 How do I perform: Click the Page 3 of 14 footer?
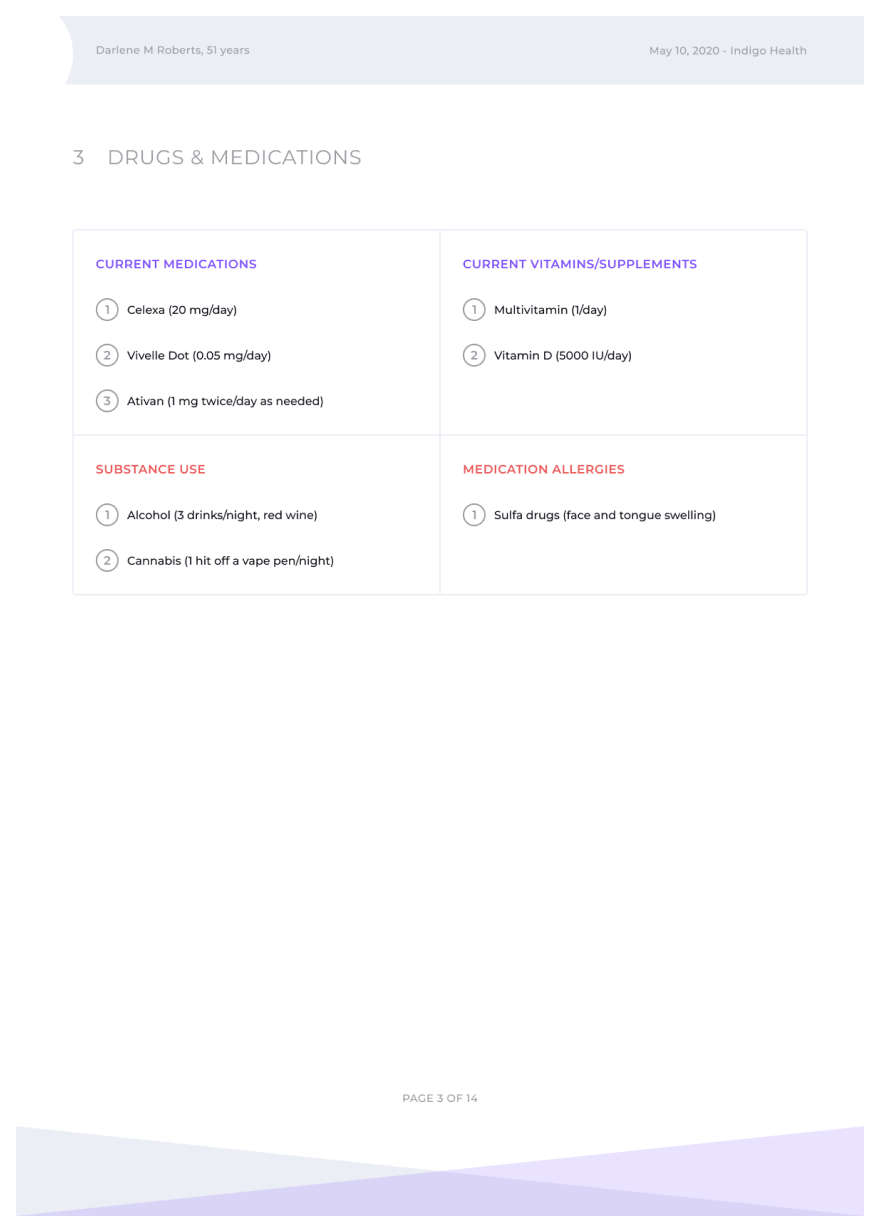[440, 1099]
